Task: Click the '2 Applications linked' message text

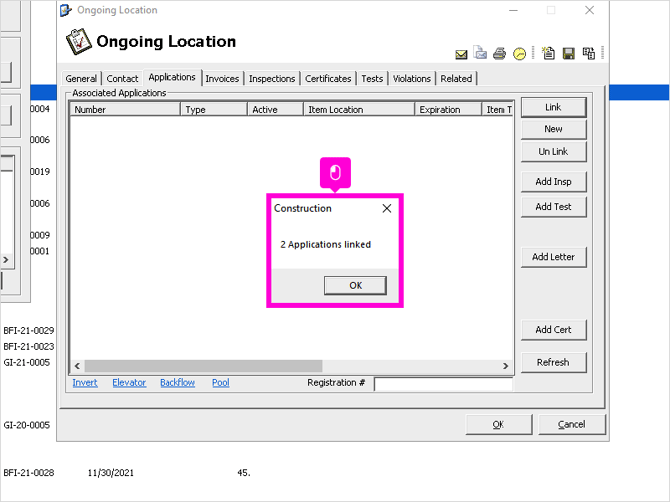Action: pyautogui.click(x=326, y=245)
